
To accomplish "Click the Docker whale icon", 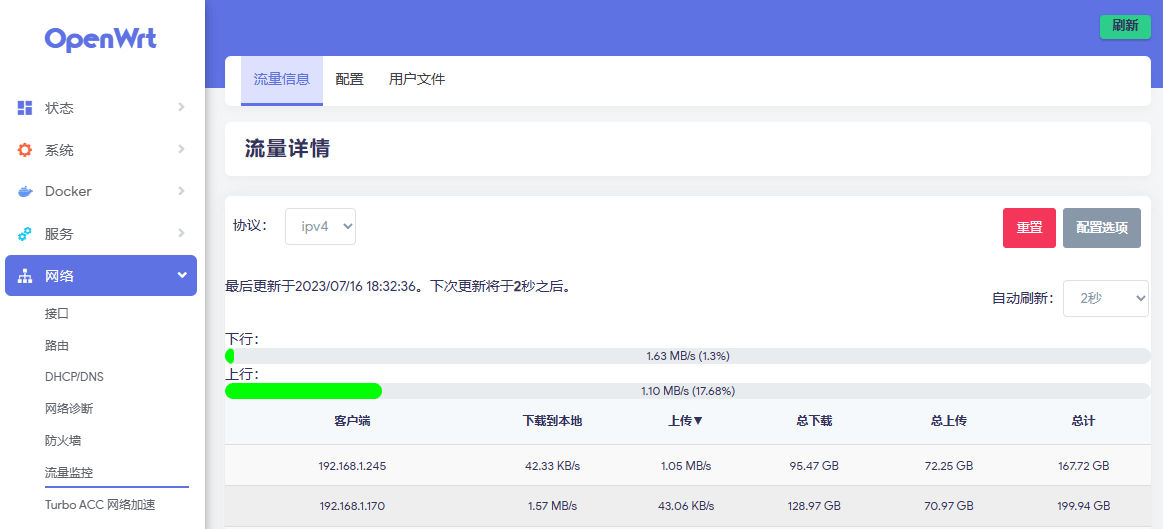I will (x=25, y=192).
